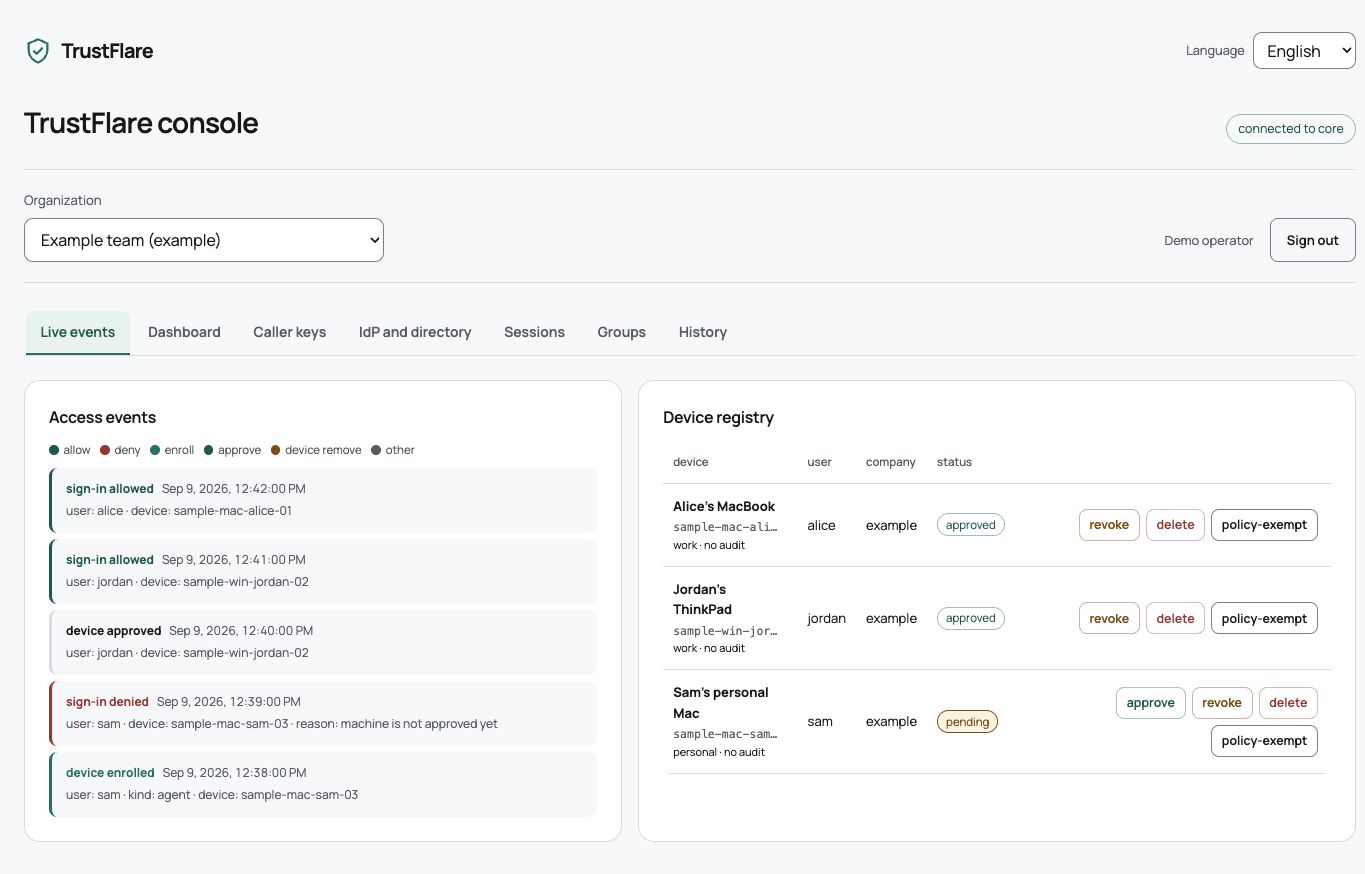Click user alice in the device registry
The image size is (1365, 874).
click(x=821, y=525)
